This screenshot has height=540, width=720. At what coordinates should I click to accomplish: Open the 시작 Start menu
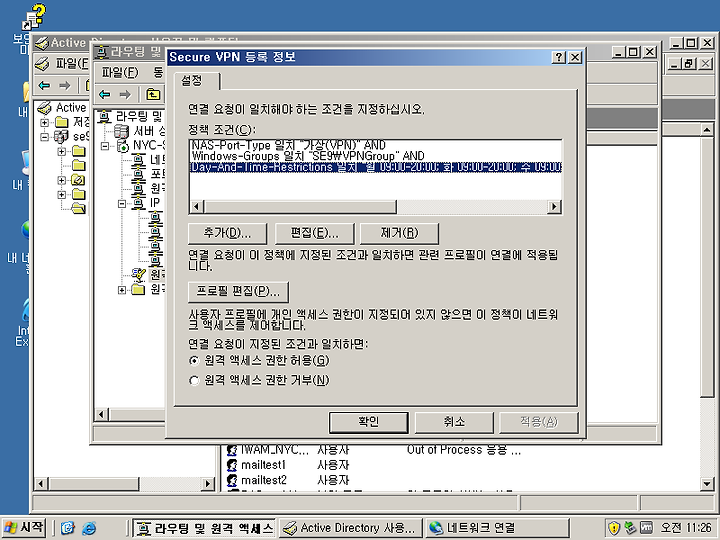(24, 527)
